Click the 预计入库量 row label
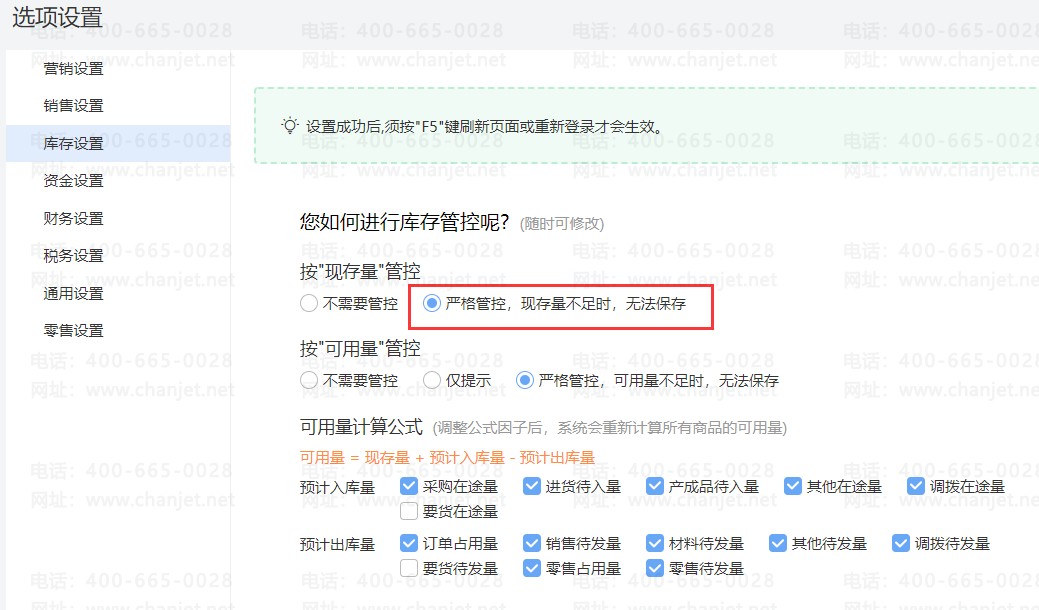This screenshot has height=610, width=1039. click(x=337, y=487)
